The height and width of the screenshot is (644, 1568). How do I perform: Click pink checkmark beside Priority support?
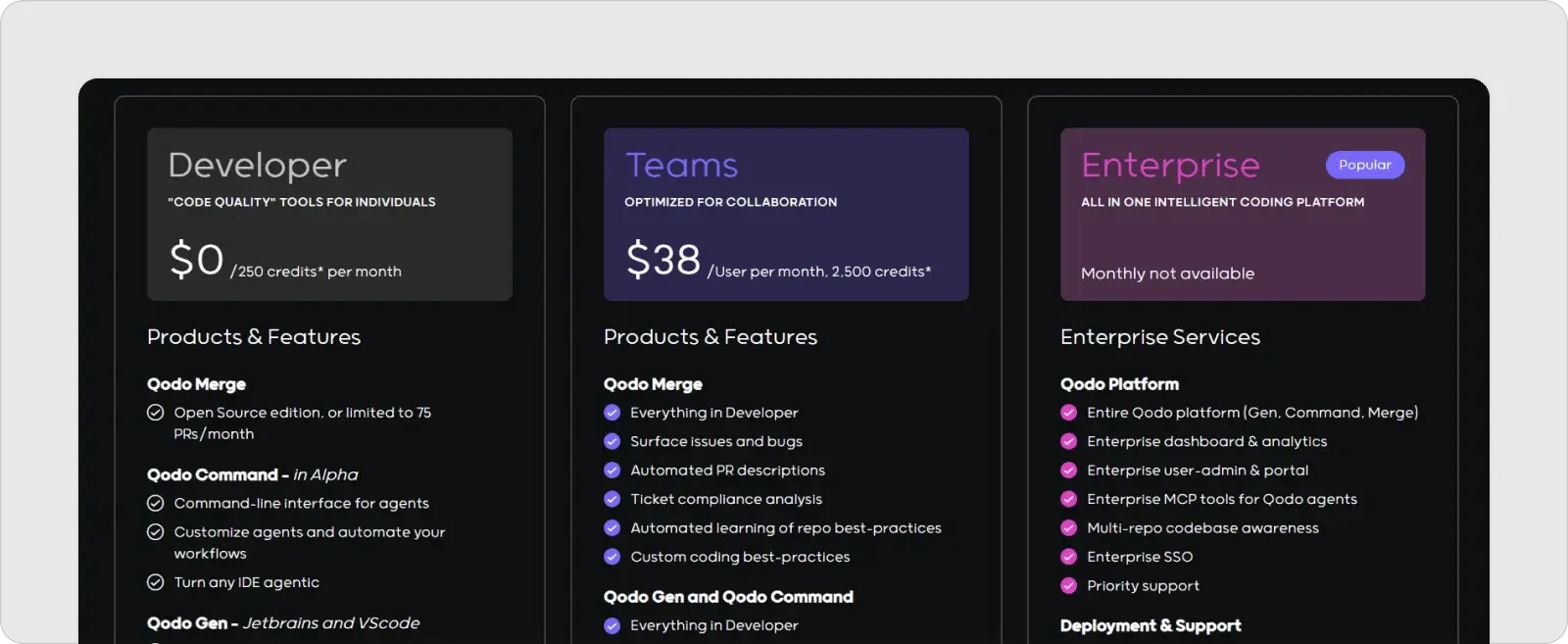point(1069,585)
